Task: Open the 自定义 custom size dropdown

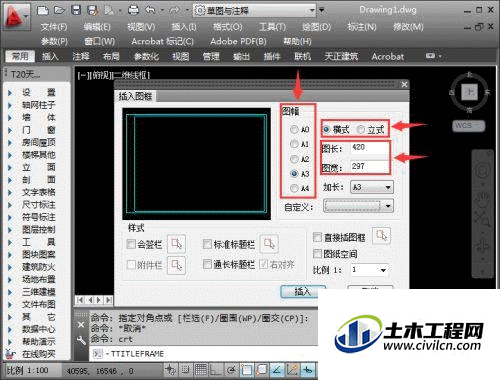Action: [358, 206]
